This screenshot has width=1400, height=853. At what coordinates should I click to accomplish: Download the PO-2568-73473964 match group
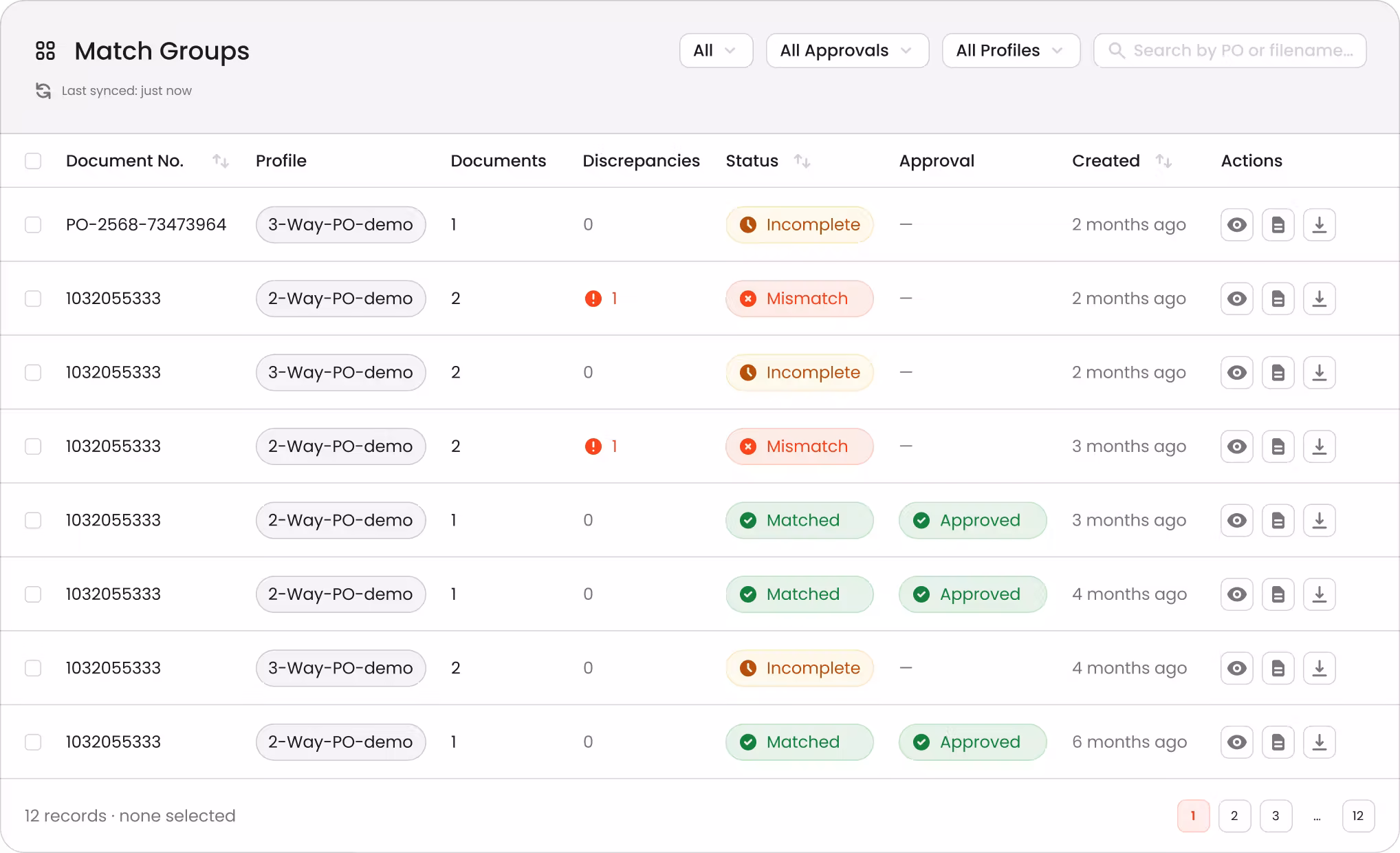point(1319,225)
